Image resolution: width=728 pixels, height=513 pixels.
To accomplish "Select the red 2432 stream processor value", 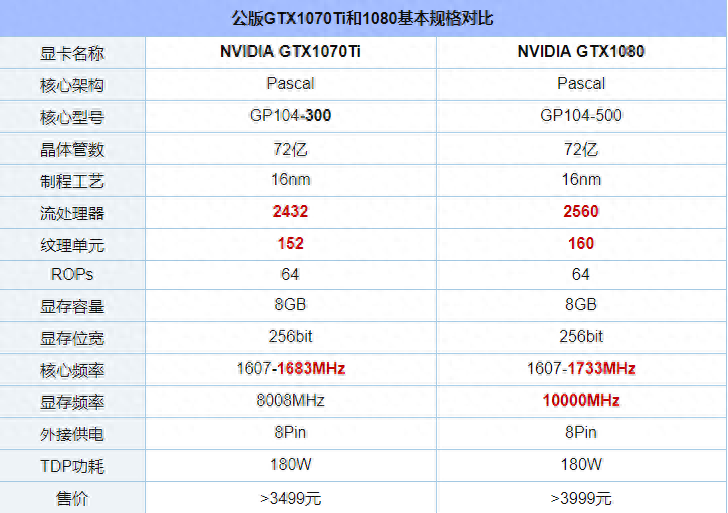I will click(x=290, y=212).
